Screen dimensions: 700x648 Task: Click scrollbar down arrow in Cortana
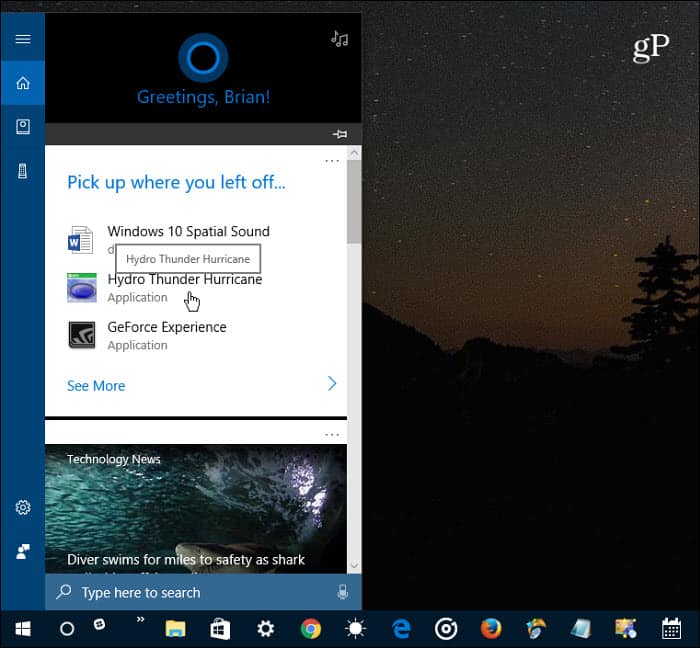354,566
